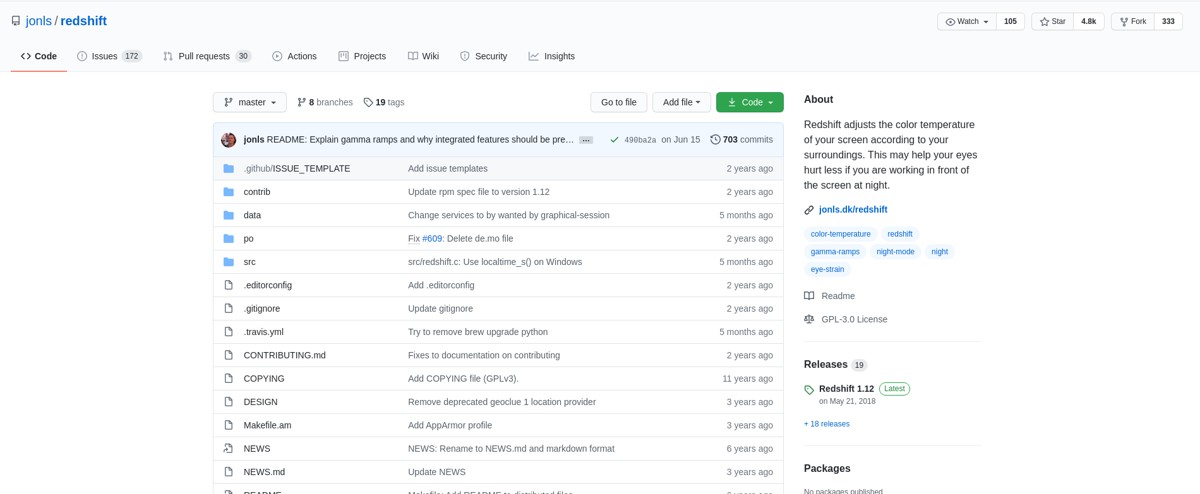The image size is (1200, 494).
Task: Click the file icon beside .editorconfig
Action: point(228,285)
